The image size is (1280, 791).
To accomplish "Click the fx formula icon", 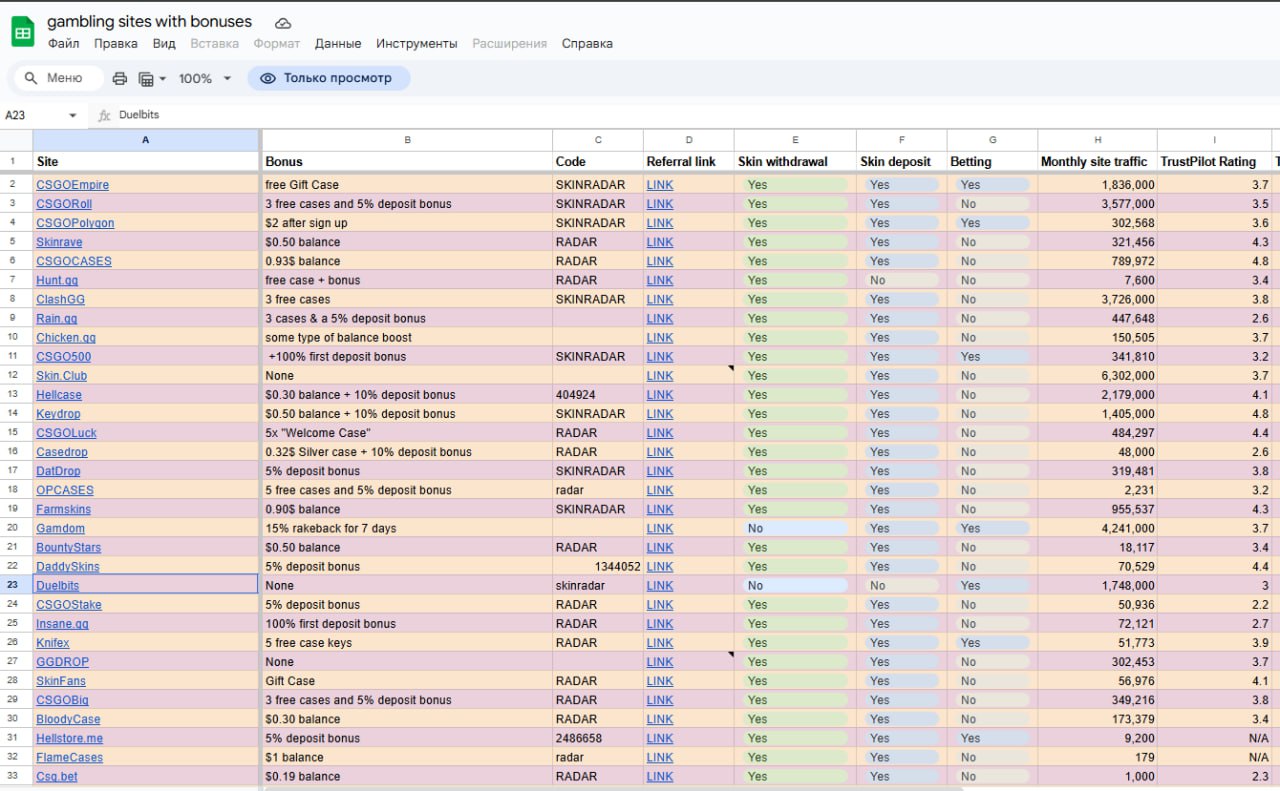I will coord(104,115).
